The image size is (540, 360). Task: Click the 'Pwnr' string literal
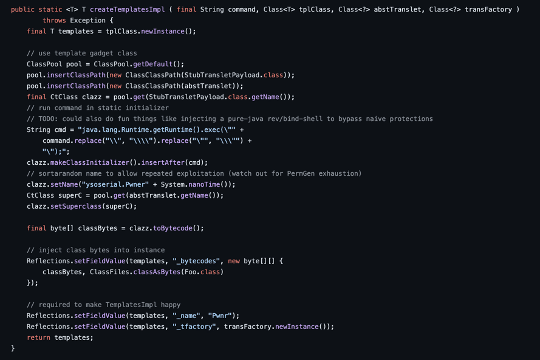pyautogui.click(x=220, y=316)
